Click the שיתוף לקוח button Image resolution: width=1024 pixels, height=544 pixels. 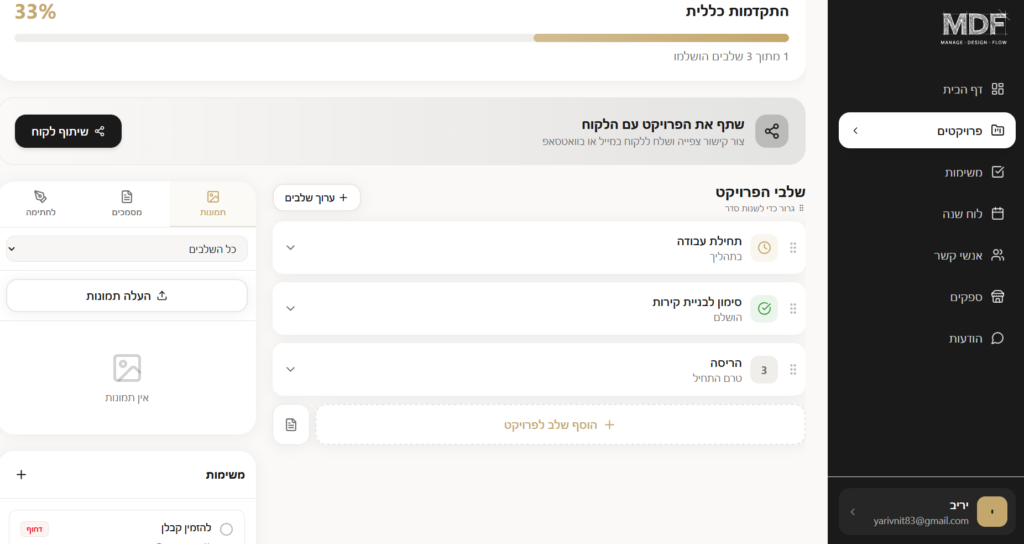pyautogui.click(x=68, y=131)
